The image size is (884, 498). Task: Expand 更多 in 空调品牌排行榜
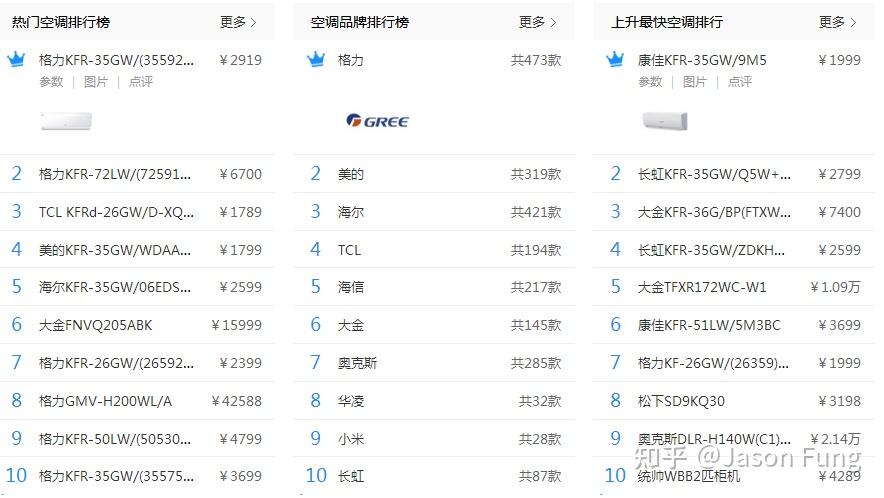pos(537,22)
